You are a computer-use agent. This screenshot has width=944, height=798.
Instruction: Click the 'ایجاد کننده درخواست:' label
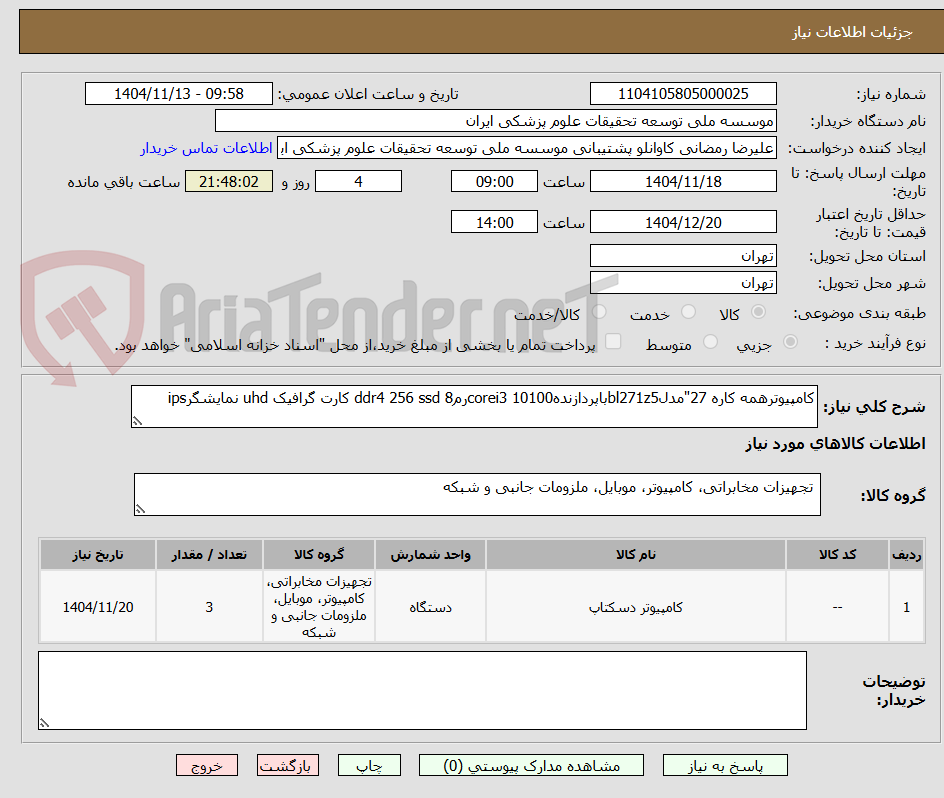857,149
